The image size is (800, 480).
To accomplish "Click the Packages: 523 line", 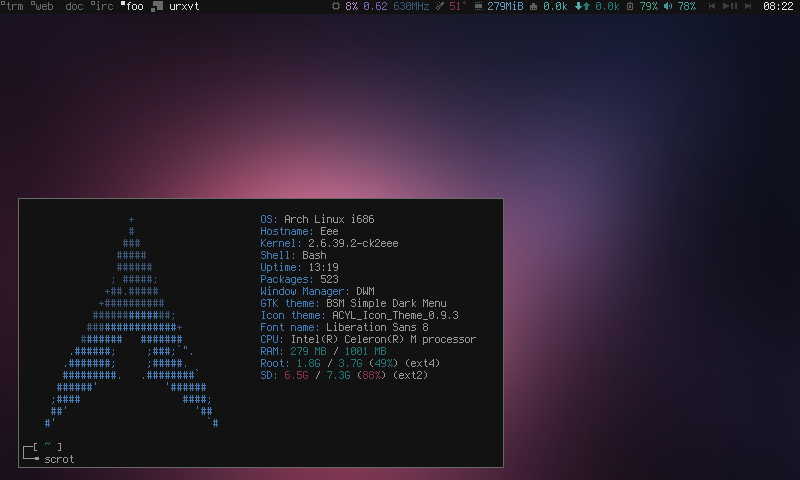I will [299, 280].
